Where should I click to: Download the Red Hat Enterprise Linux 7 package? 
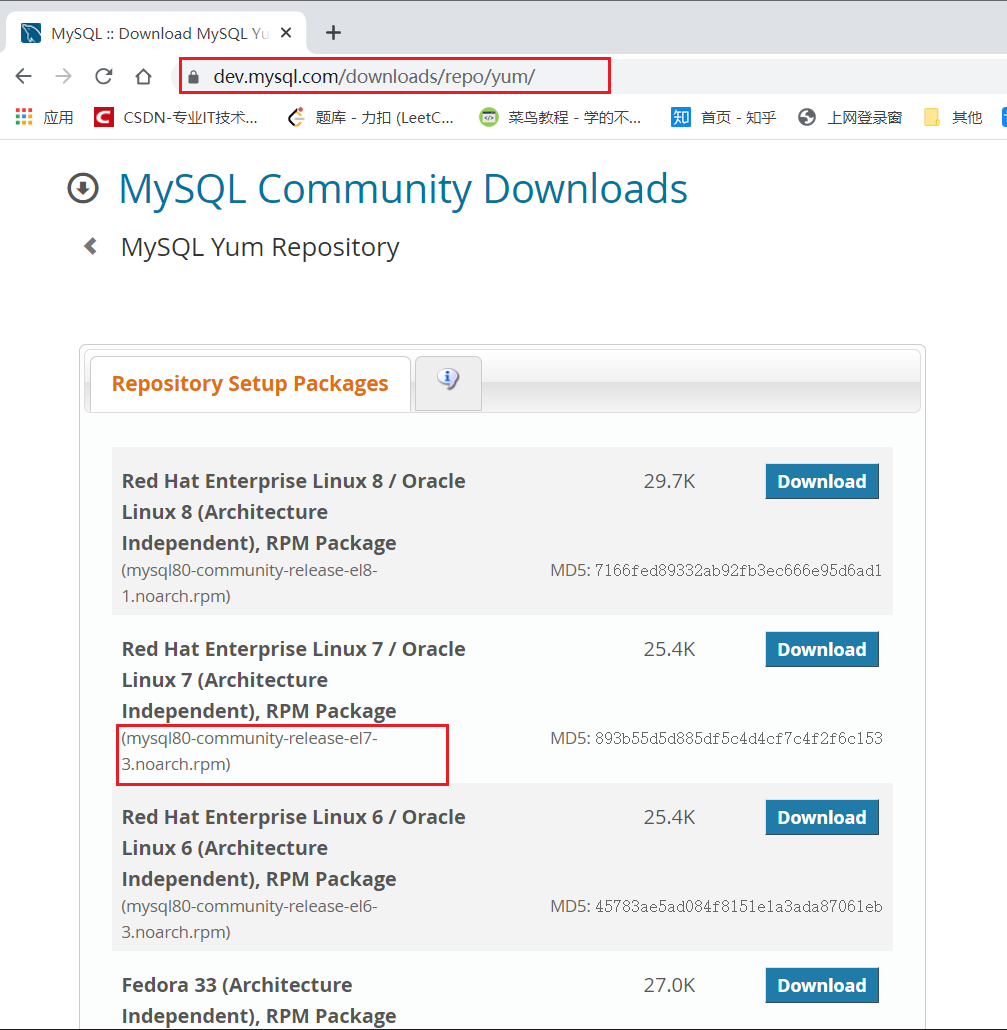coord(821,649)
